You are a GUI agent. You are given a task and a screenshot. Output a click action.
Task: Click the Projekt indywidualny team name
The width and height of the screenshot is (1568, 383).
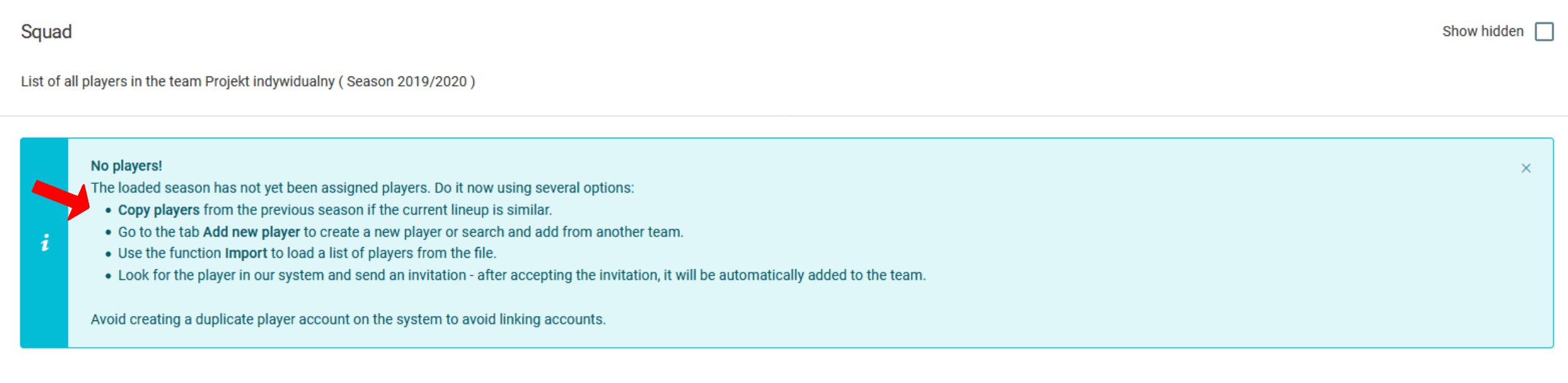pyautogui.click(x=270, y=82)
